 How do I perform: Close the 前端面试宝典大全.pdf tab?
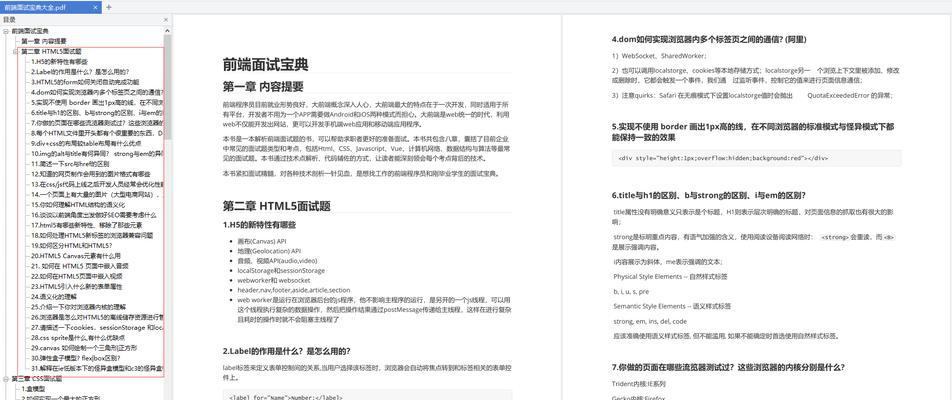95,7
